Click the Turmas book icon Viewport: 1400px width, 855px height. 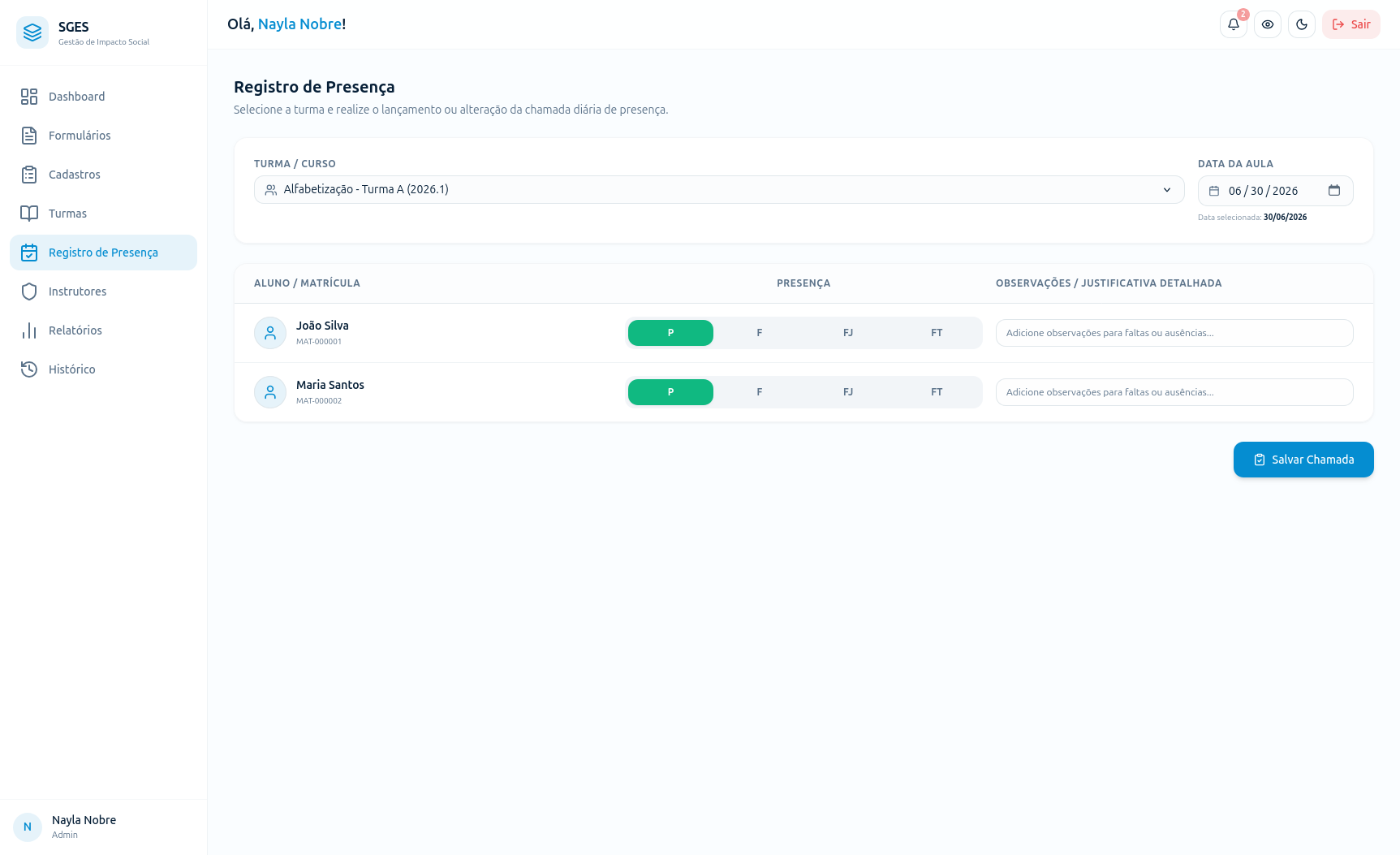[29, 214]
